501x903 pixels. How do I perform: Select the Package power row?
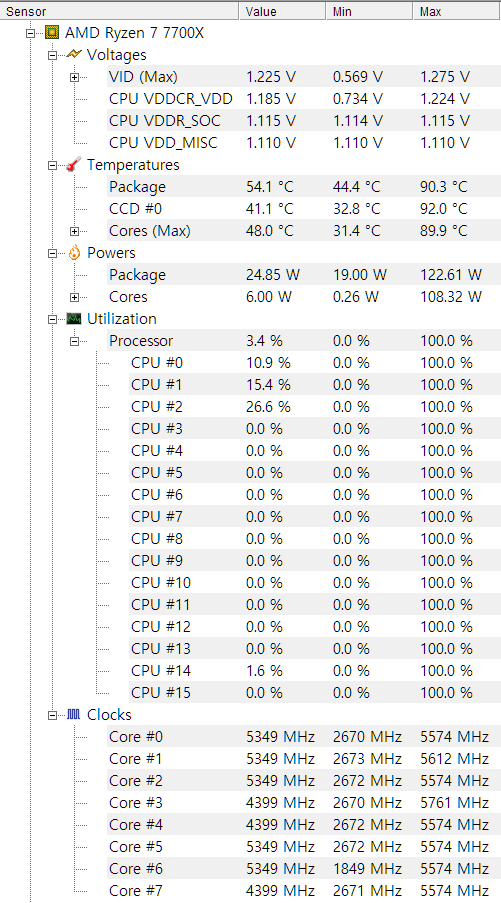click(x=303, y=275)
